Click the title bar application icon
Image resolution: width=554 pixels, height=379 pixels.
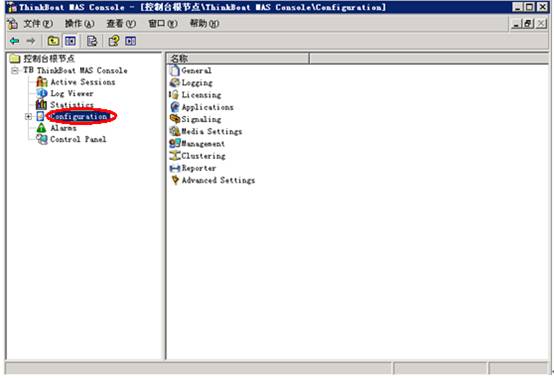12,7
